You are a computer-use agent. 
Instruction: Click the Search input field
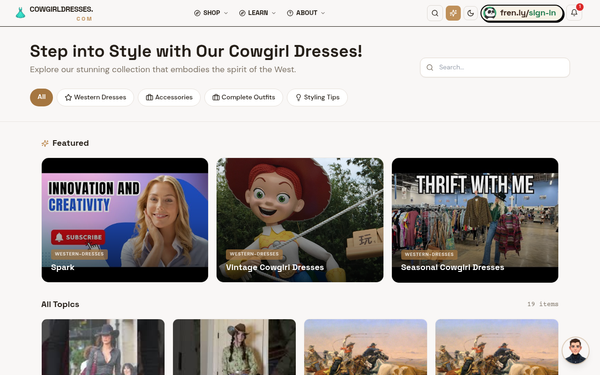point(495,67)
